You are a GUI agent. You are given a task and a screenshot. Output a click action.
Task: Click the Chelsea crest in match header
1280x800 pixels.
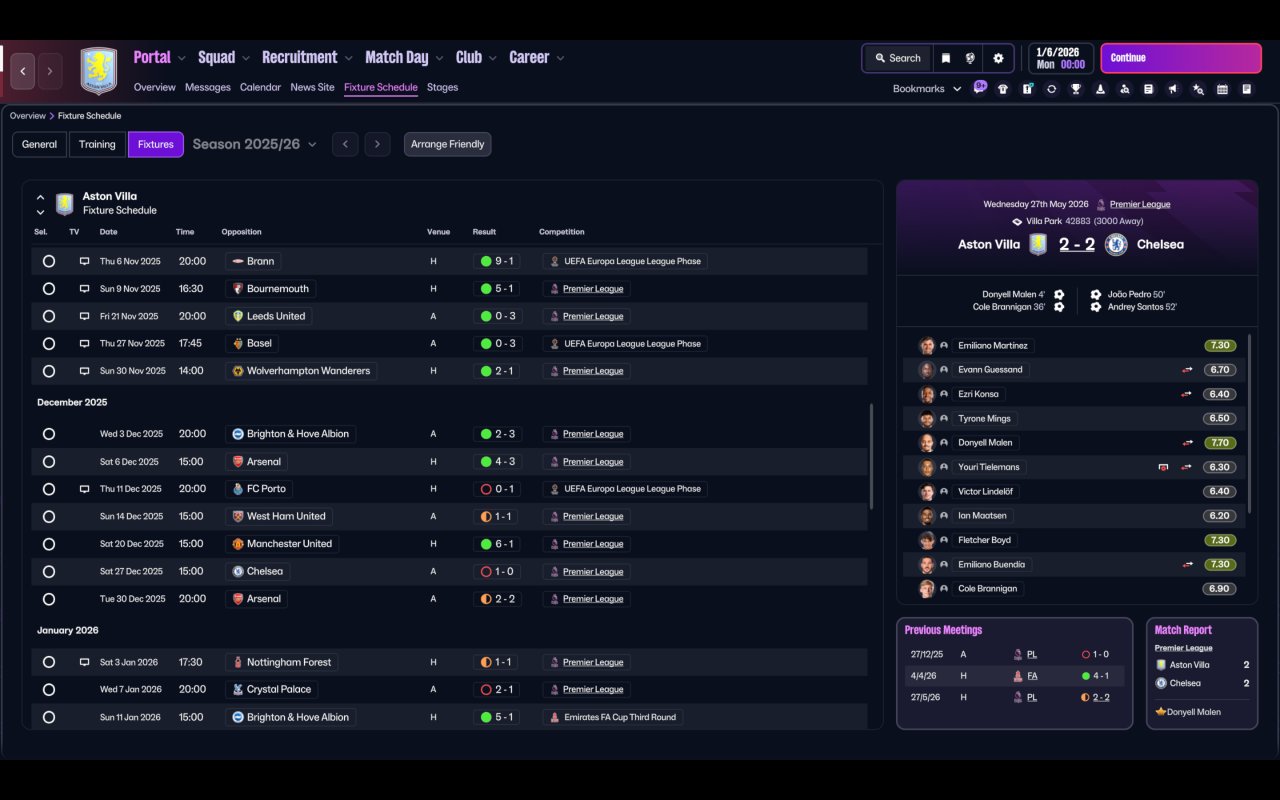[x=1115, y=244]
